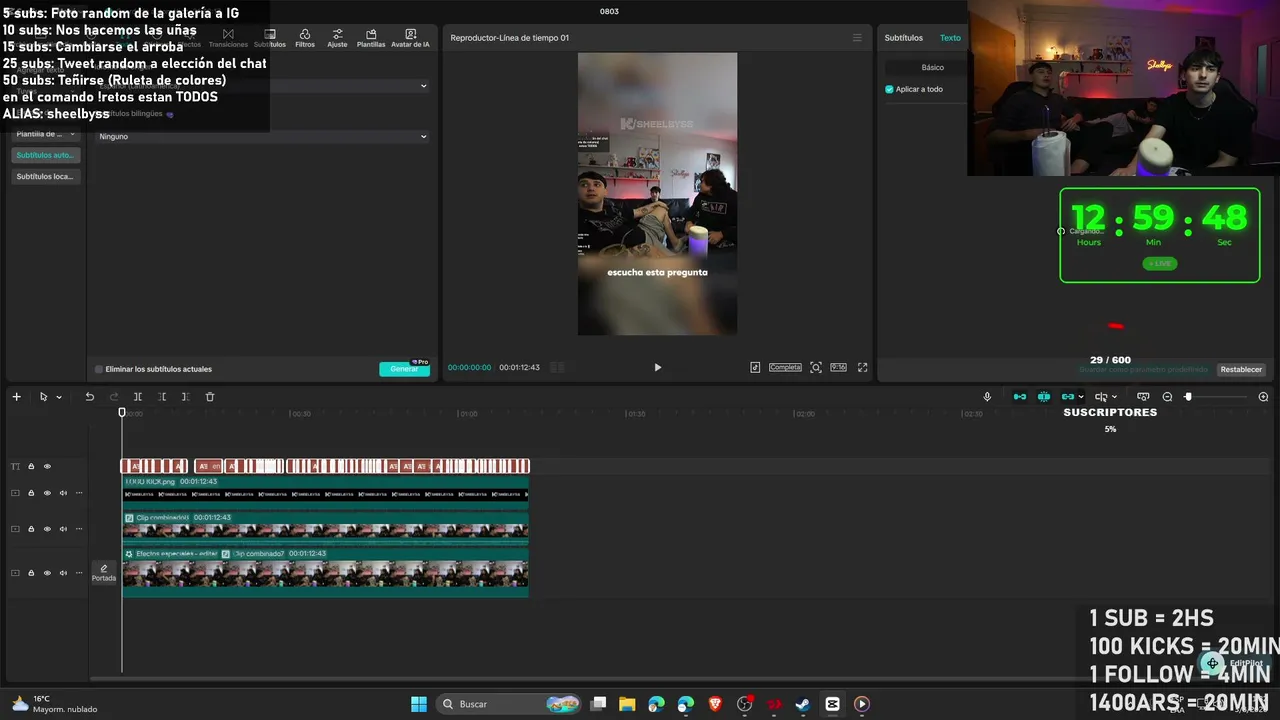
Task: Adjust the timeline zoom slider
Action: pyautogui.click(x=1217, y=397)
